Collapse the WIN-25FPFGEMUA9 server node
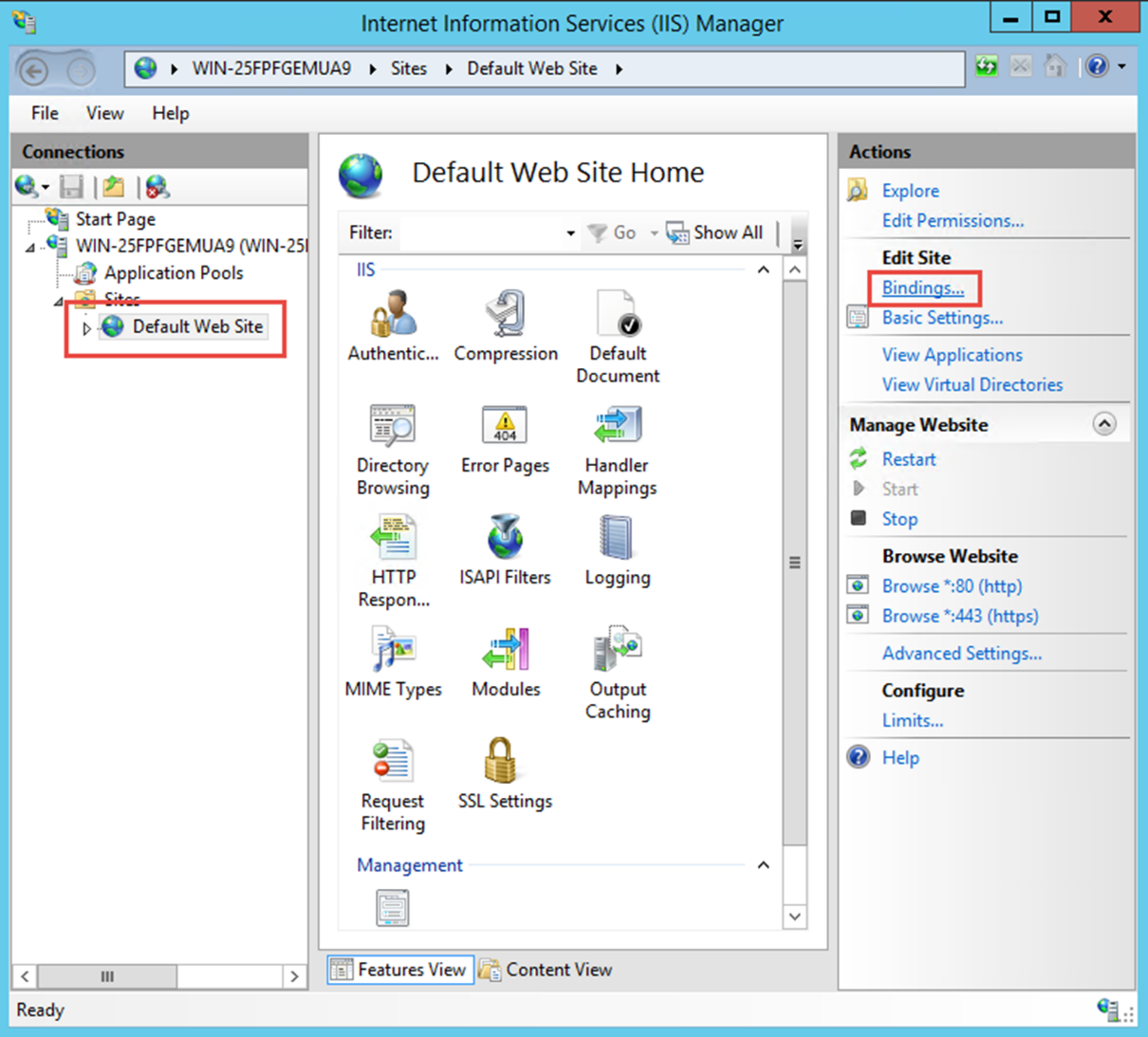Screen dimensions: 1148x1037 point(29,247)
